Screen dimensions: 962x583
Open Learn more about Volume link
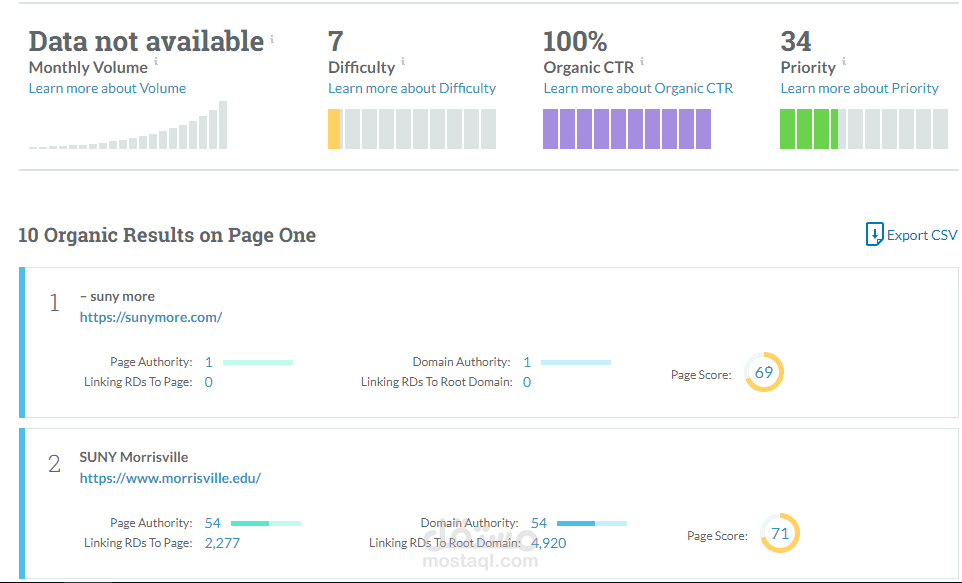click(107, 88)
